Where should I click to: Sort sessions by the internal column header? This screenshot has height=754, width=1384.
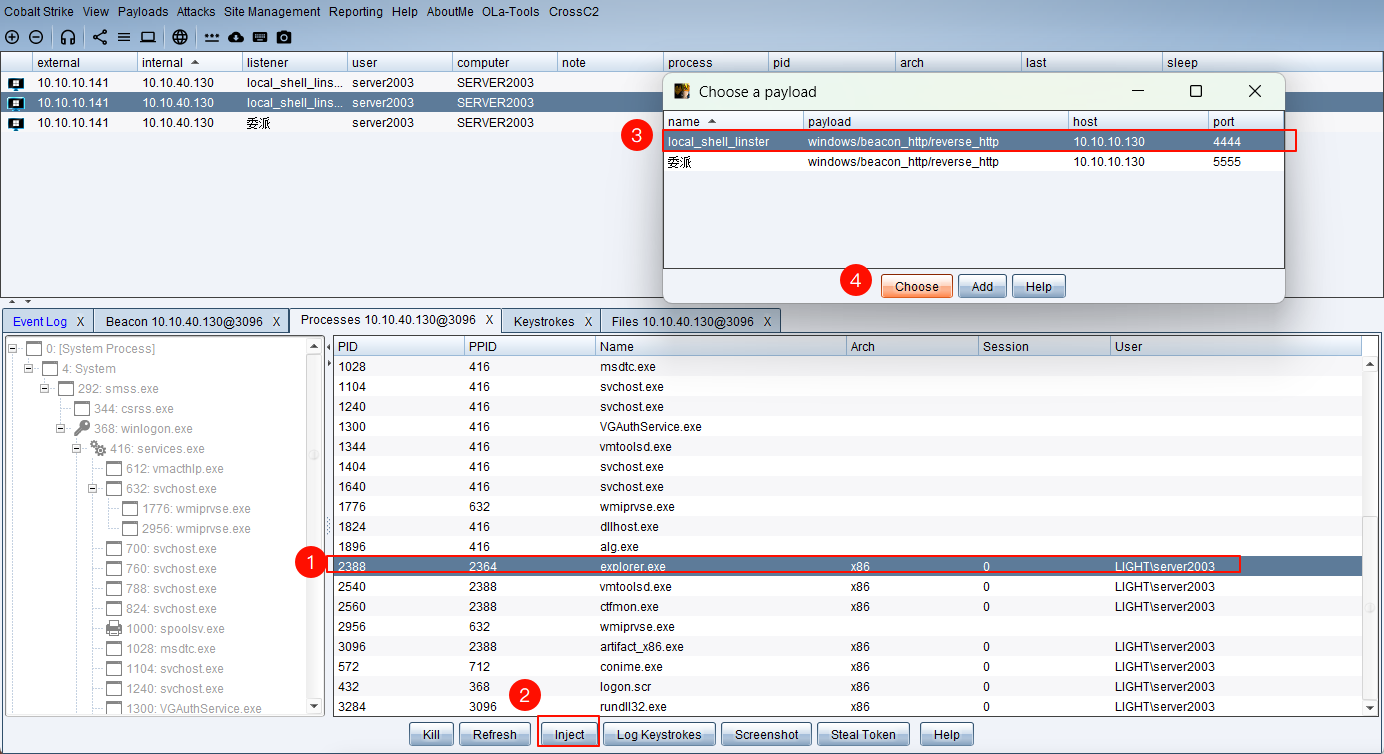[189, 62]
